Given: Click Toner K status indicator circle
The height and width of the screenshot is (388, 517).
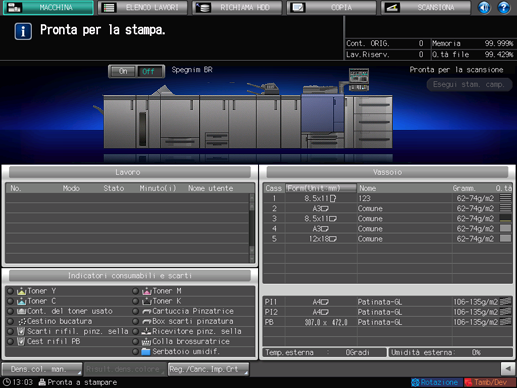Looking at the screenshot, I should coord(135,301).
